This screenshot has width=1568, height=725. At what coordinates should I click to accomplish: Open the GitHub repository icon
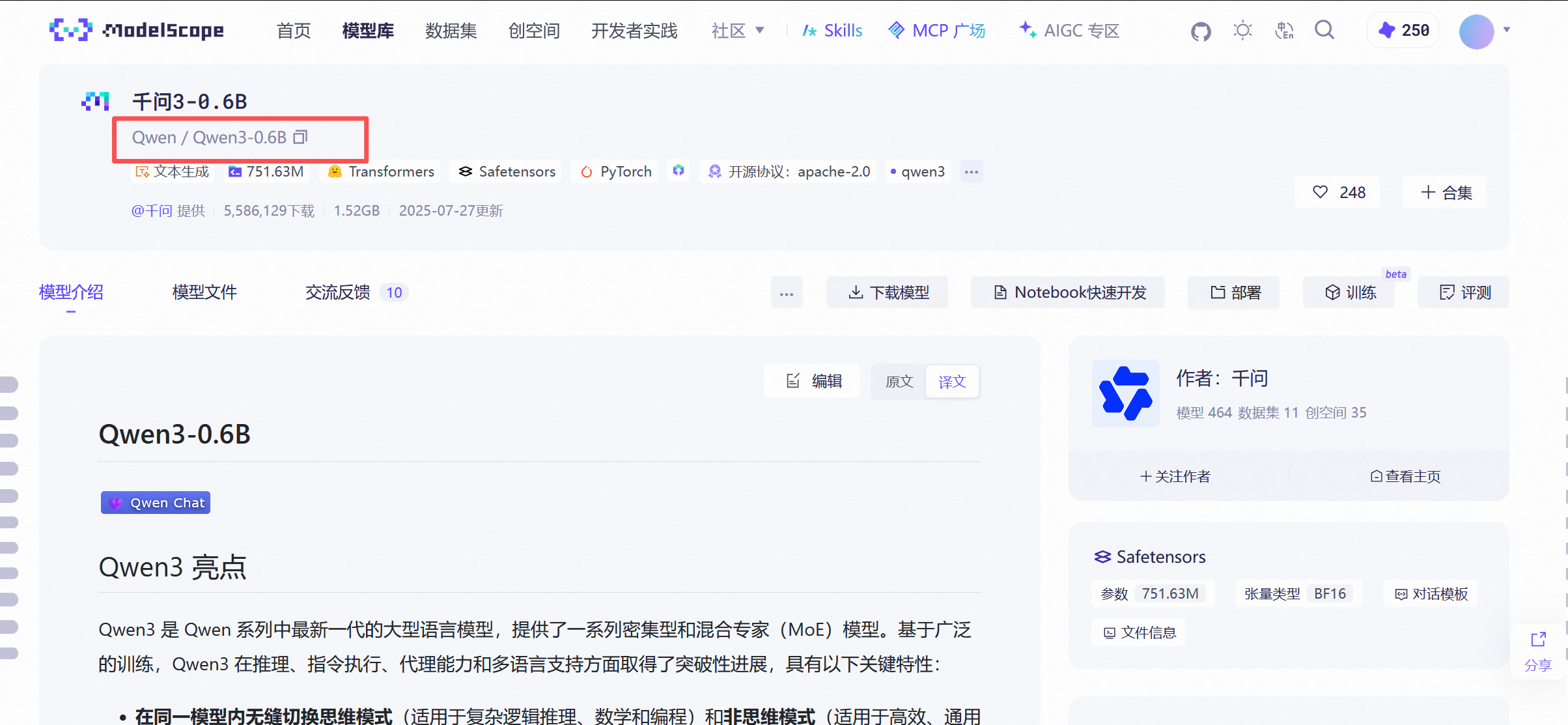1201,31
